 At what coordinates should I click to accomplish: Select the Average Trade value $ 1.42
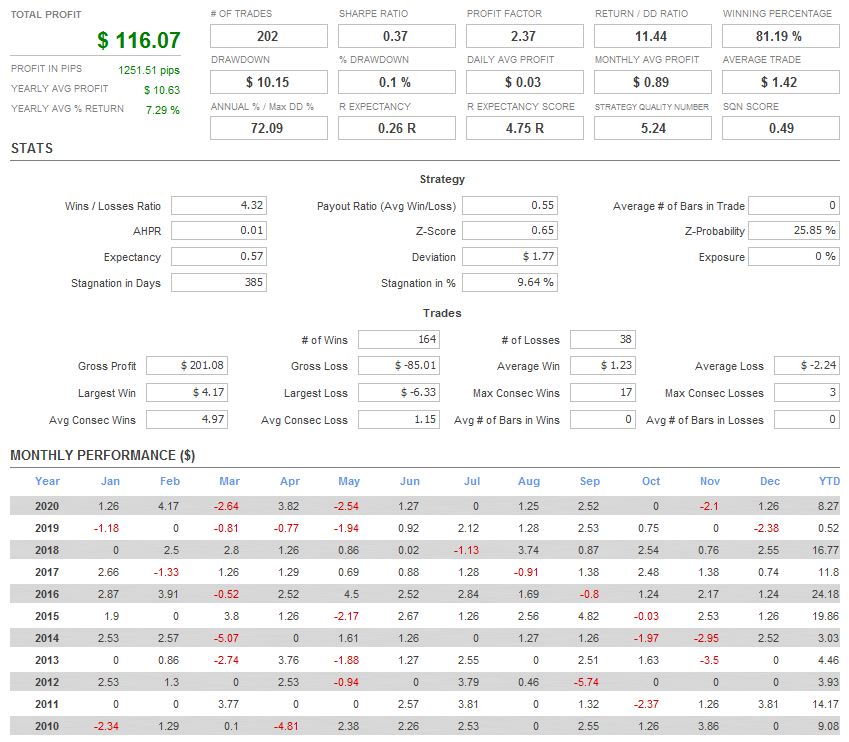point(780,82)
